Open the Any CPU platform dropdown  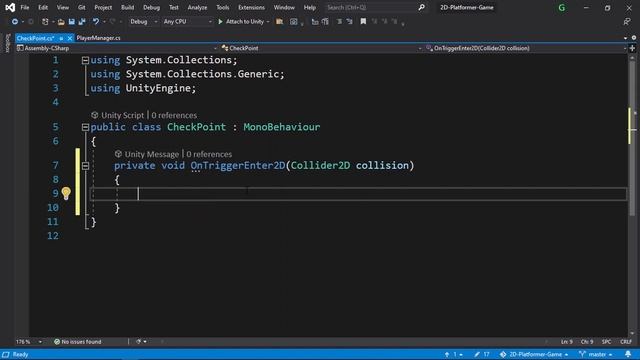[x=187, y=22]
